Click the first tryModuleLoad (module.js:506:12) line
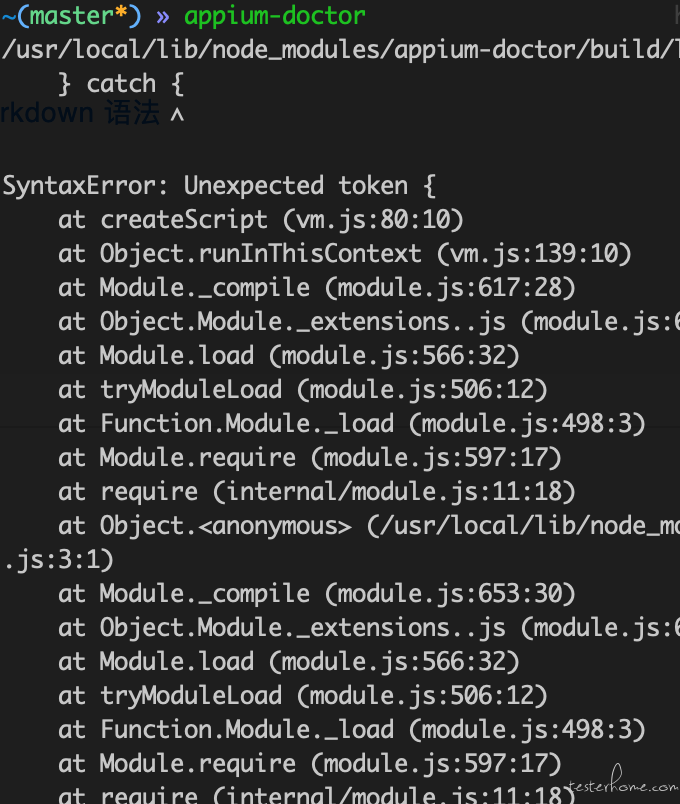 pos(303,390)
